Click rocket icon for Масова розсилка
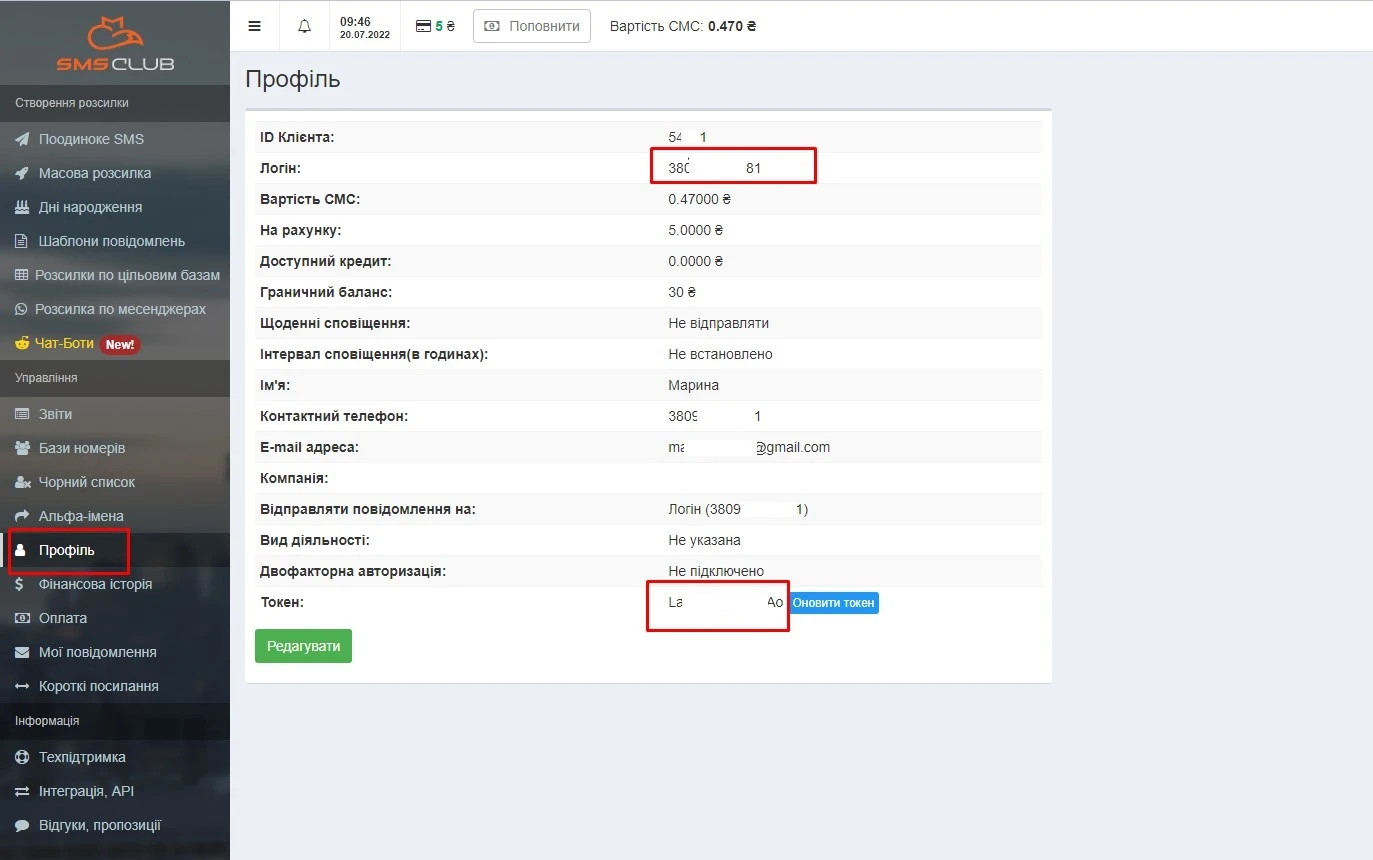Screen dimensions: 1373x860 22,173
